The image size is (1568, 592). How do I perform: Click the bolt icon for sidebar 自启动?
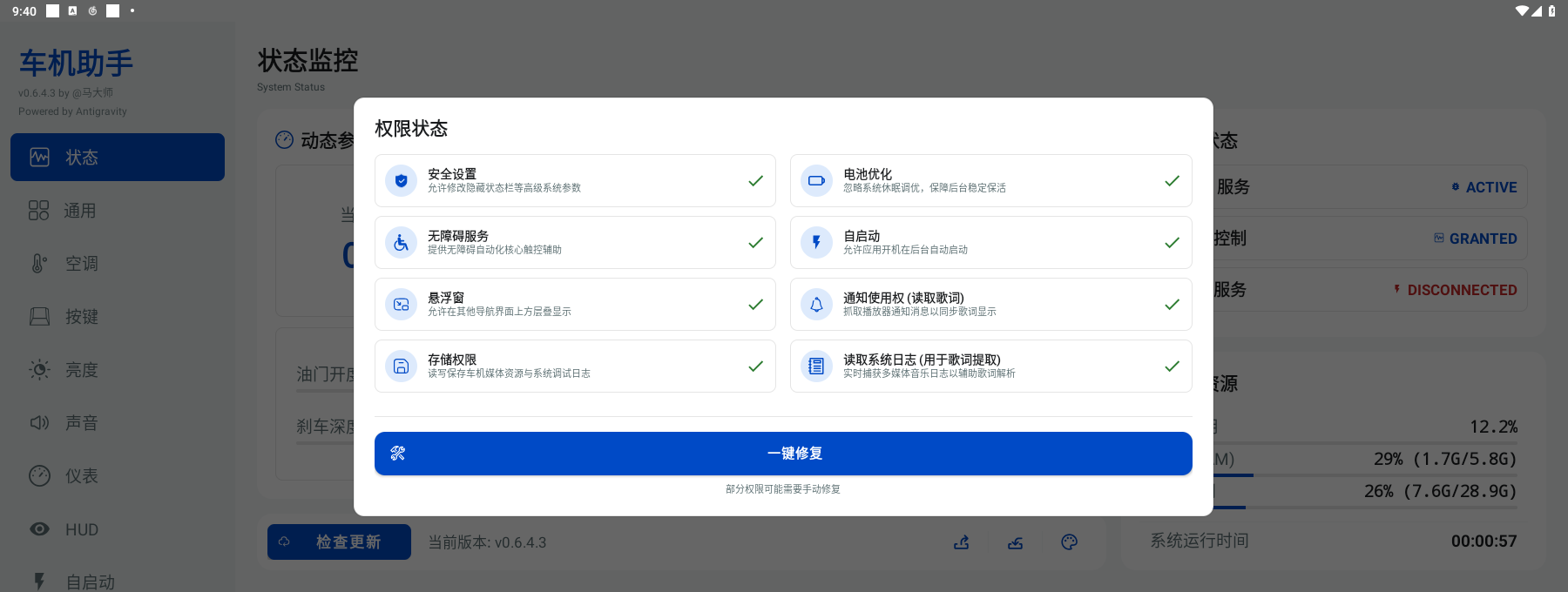(39, 582)
